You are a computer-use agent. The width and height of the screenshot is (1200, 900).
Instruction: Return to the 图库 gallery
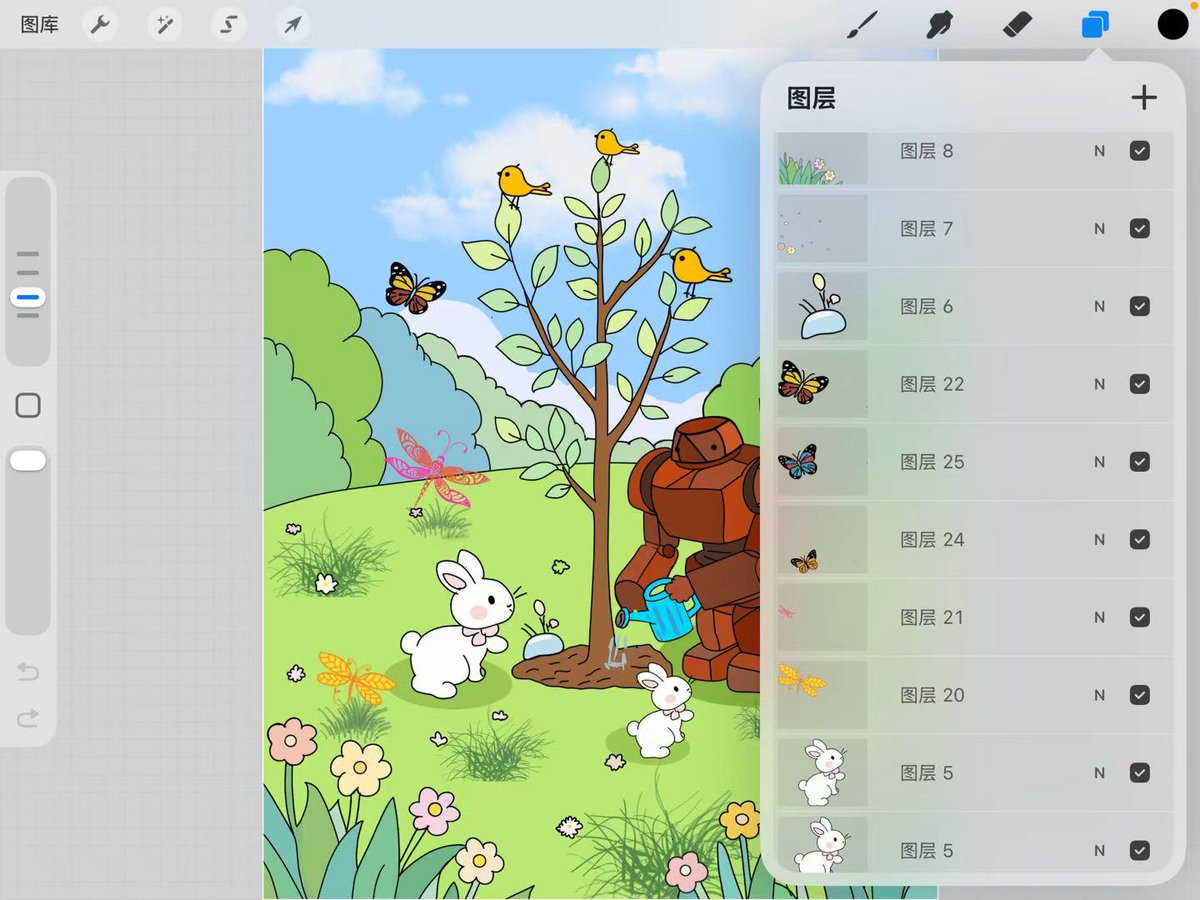pyautogui.click(x=40, y=25)
